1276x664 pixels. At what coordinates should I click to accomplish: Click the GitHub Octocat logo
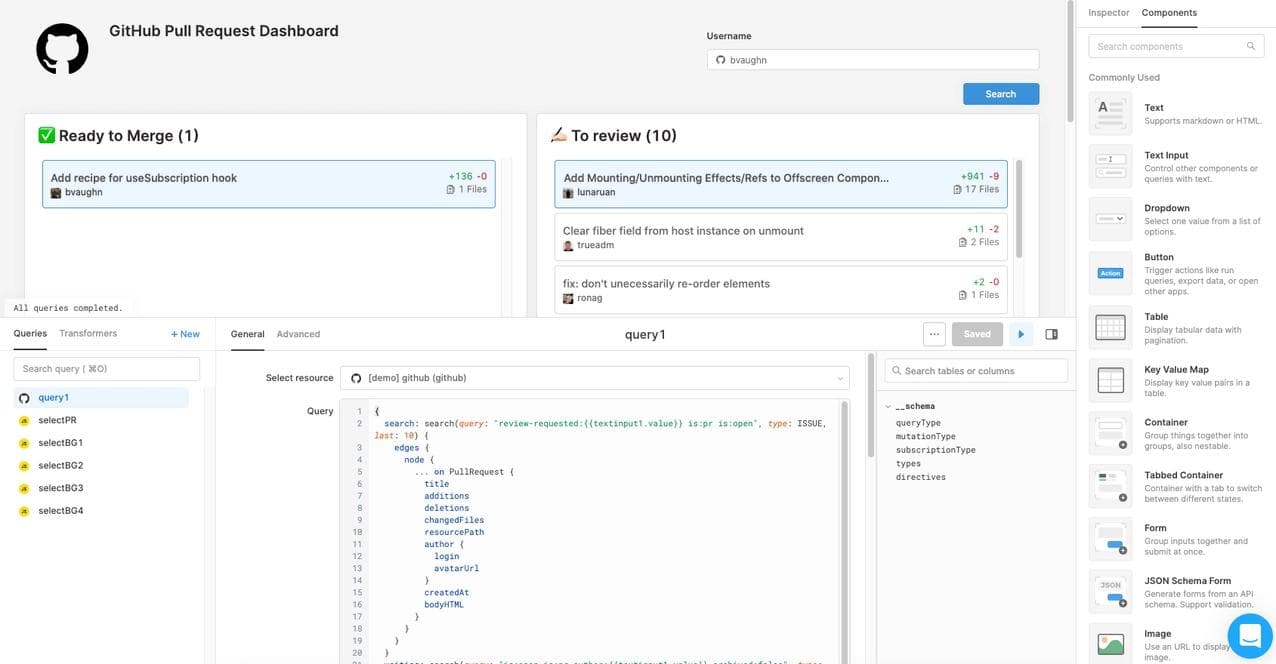[62, 48]
